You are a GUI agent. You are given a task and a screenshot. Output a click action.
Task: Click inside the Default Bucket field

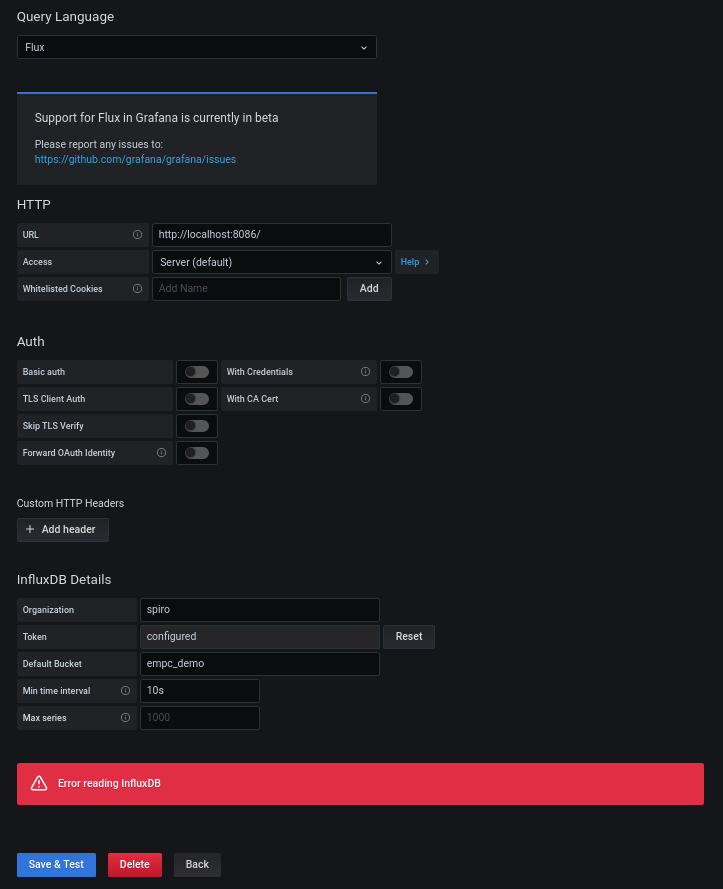click(x=259, y=663)
